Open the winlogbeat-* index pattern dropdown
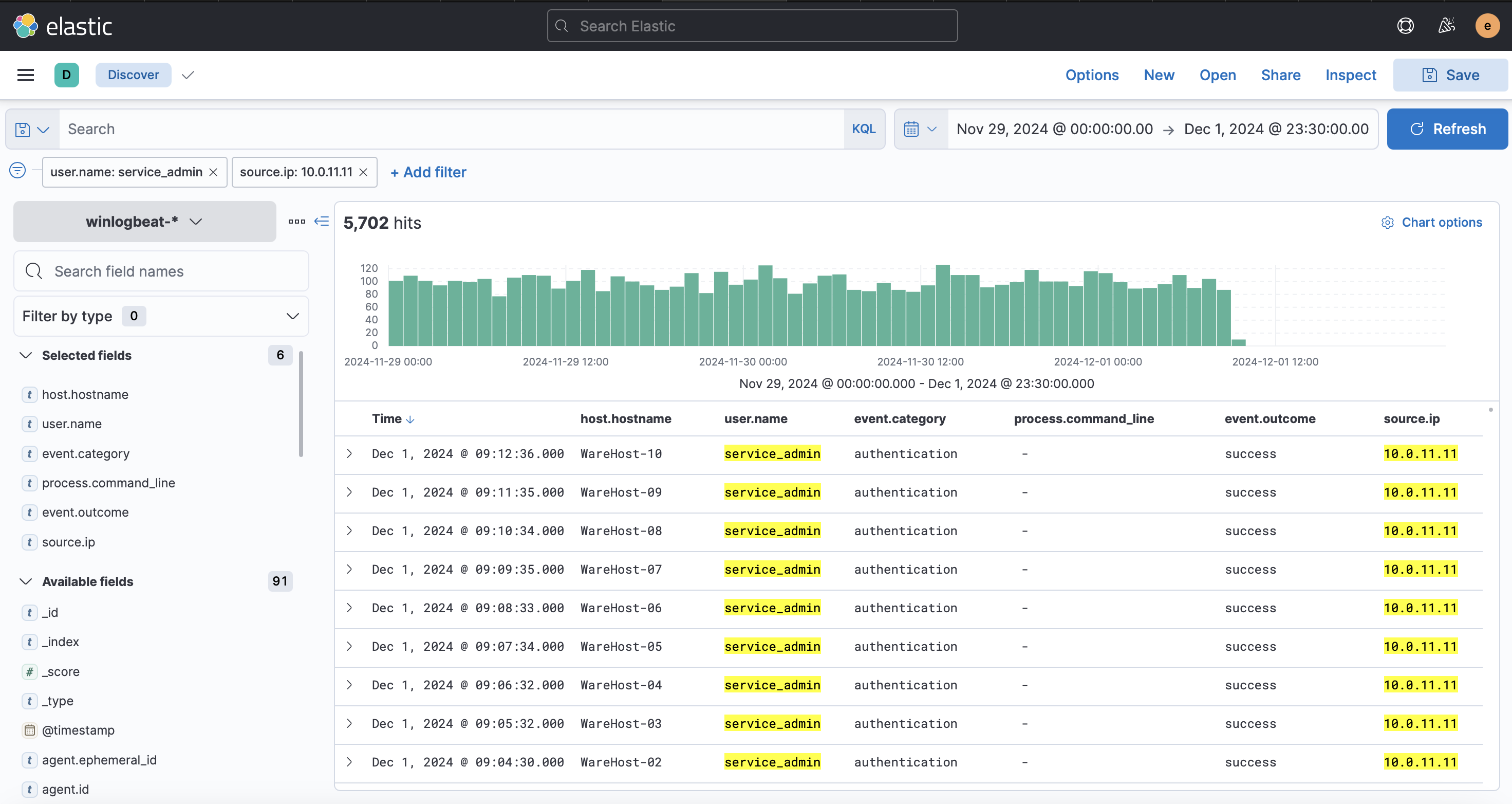Image resolution: width=1512 pixels, height=804 pixels. tap(144, 222)
